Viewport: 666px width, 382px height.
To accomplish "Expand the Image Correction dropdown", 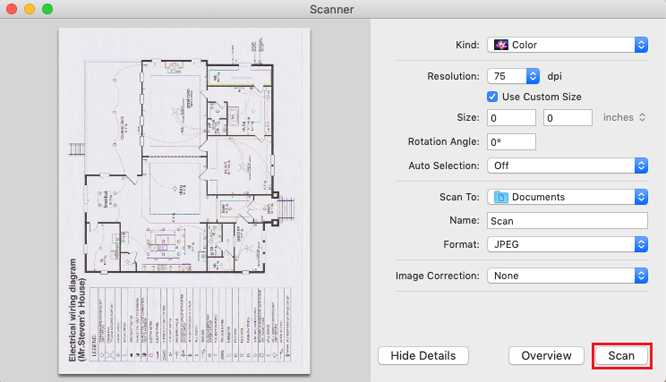I will coord(567,276).
